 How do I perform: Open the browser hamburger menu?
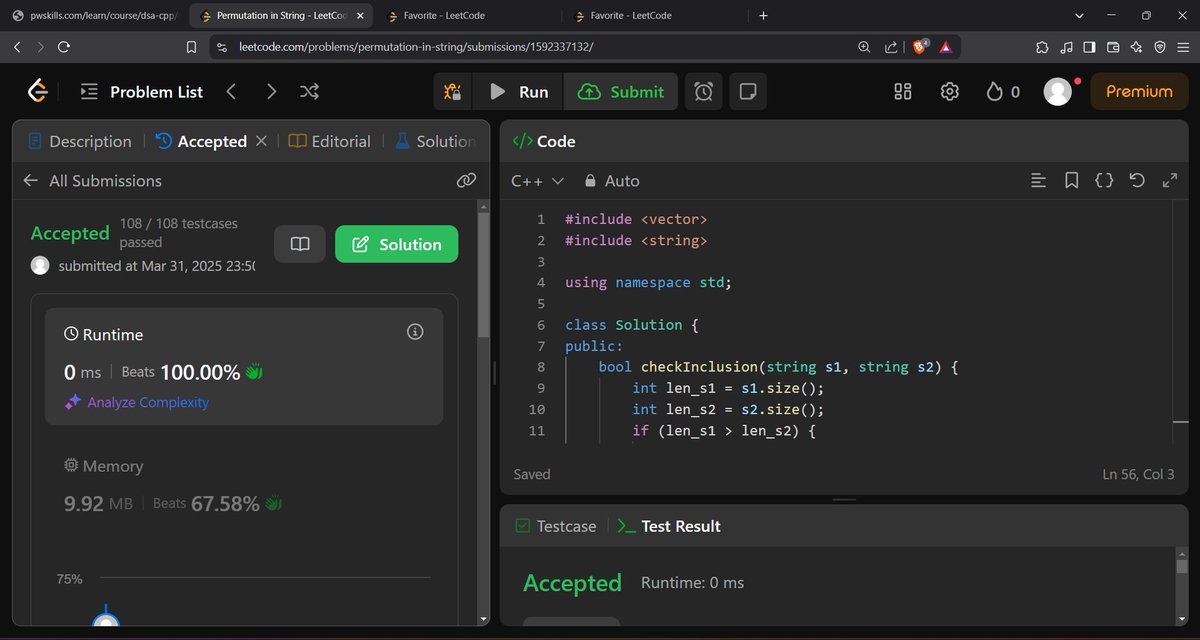coord(1183,47)
